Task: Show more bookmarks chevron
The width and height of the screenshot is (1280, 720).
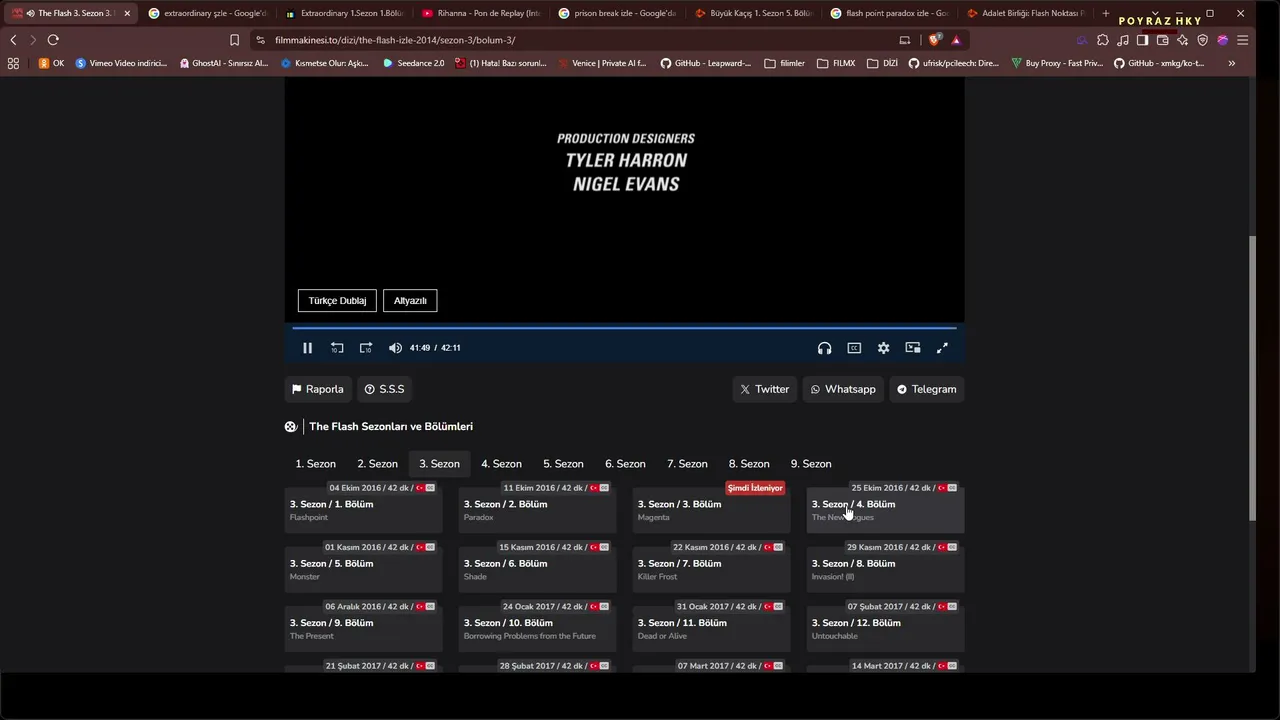Action: [x=1231, y=63]
